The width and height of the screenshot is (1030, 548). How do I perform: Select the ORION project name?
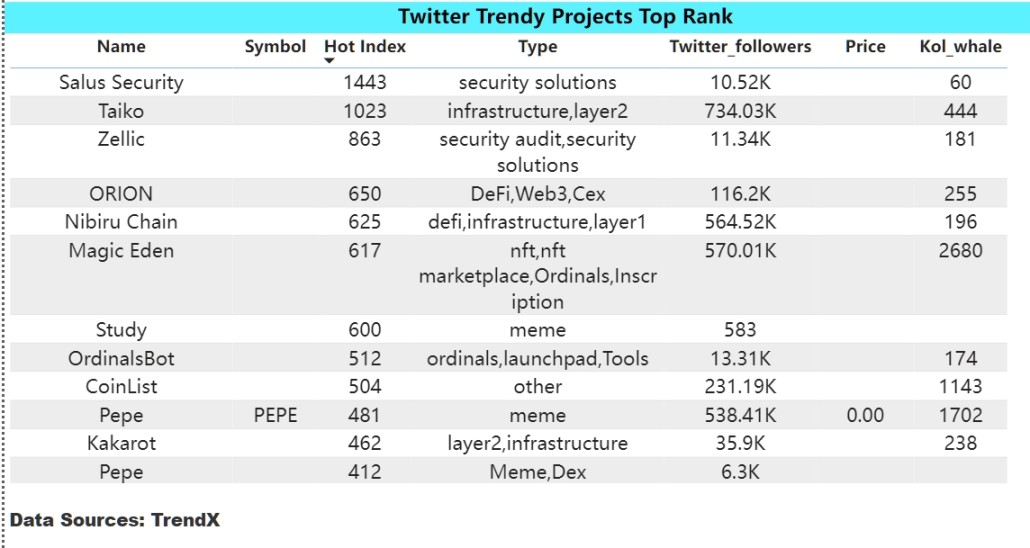121,194
